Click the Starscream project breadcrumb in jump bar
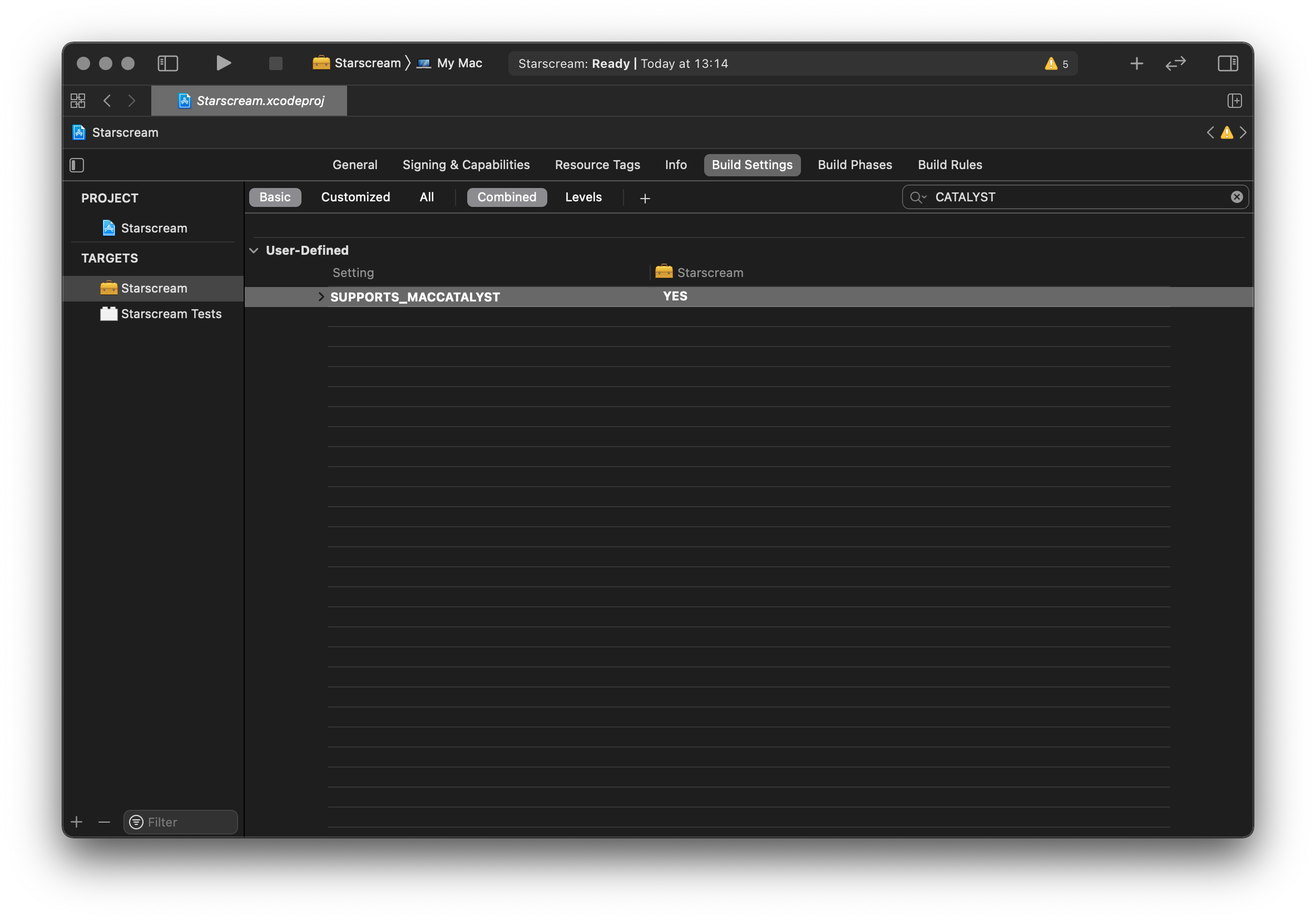The width and height of the screenshot is (1316, 920). [x=116, y=132]
